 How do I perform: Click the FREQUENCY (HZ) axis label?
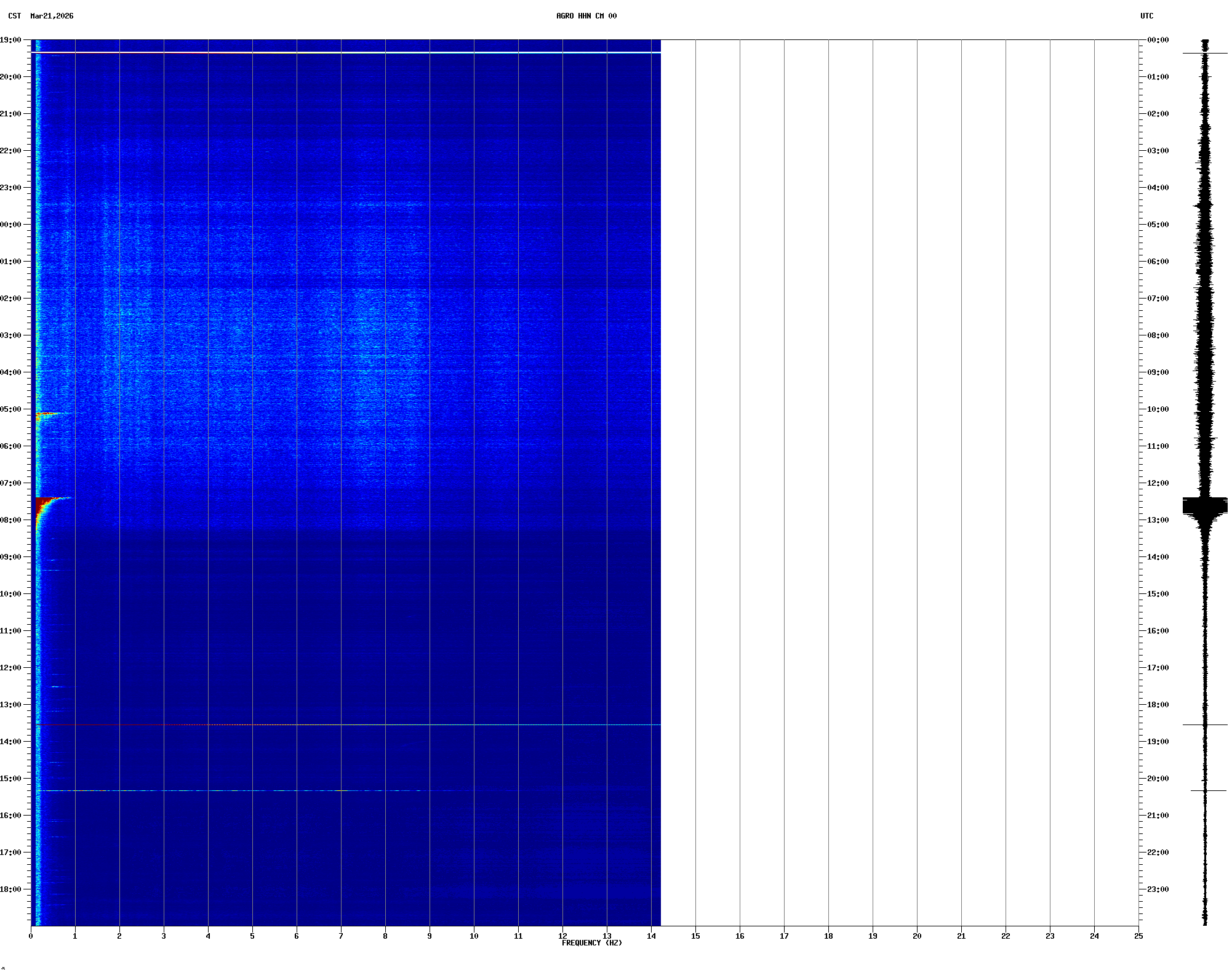click(x=591, y=943)
